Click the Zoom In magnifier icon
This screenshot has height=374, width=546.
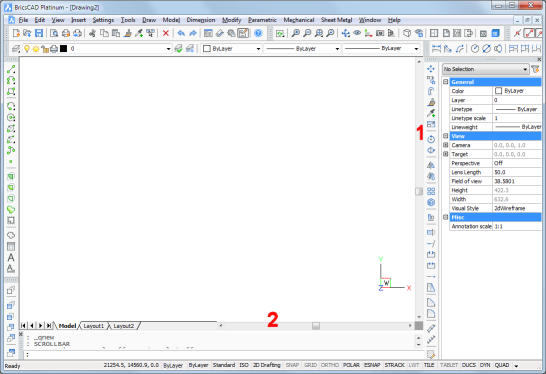coord(296,33)
